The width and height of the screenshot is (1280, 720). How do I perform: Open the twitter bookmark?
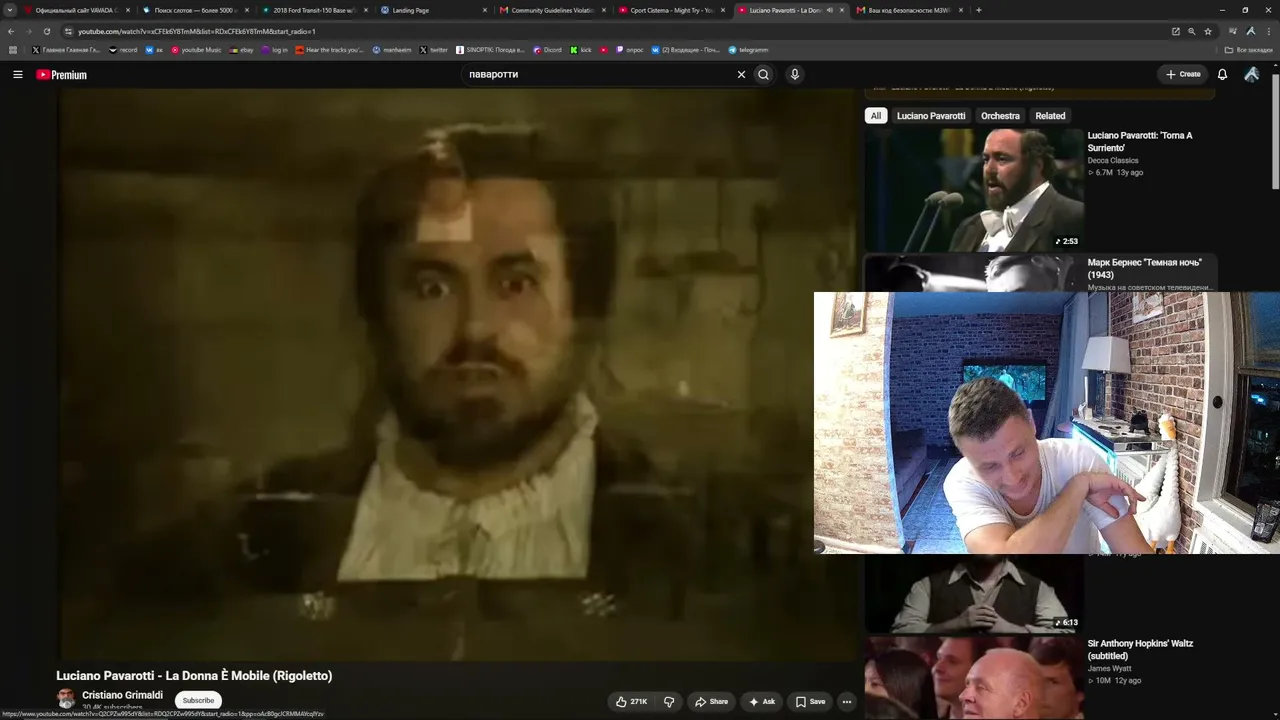pos(434,50)
